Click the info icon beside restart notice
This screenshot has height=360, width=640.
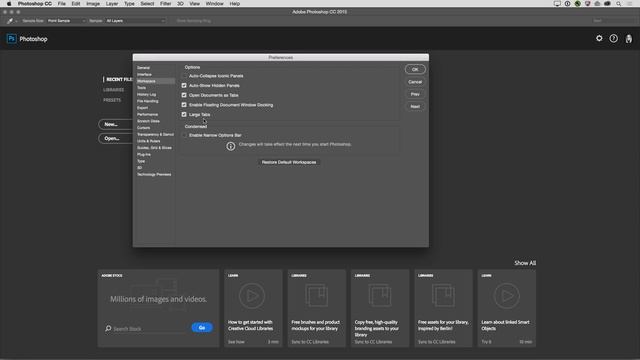(x=231, y=146)
